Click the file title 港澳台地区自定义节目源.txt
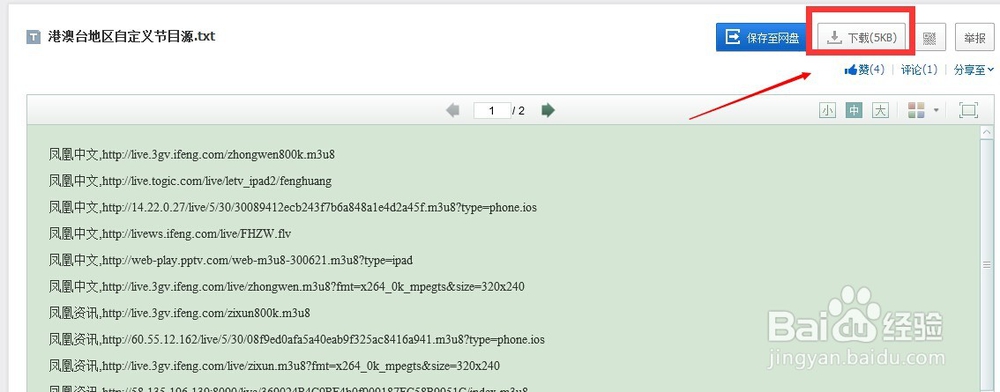This screenshot has width=1000, height=392. tap(131, 36)
